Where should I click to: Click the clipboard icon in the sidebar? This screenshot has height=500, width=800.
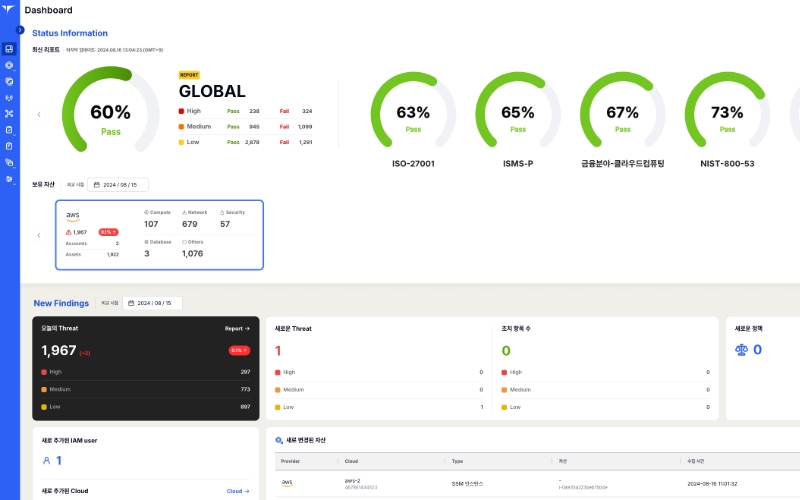[9, 146]
